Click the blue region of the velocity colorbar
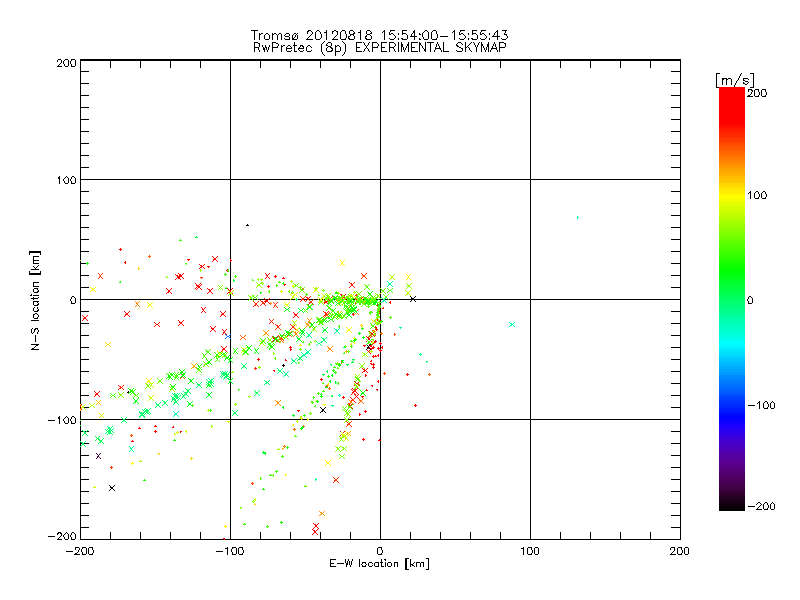Viewport: 800px width, 600px height. (732, 413)
